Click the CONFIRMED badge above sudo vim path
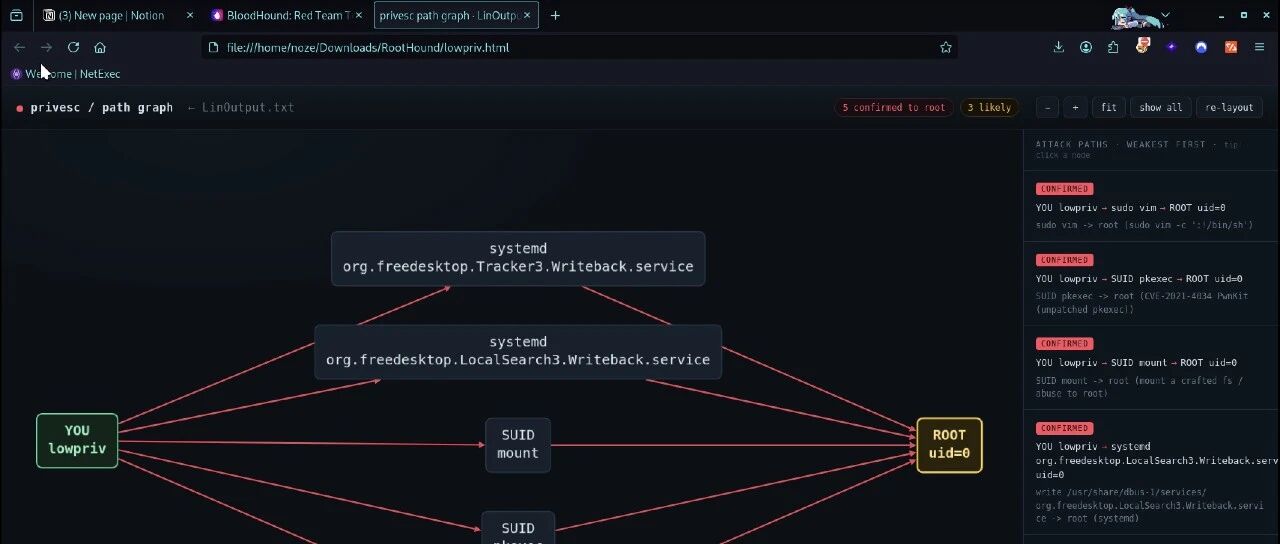 (1064, 189)
